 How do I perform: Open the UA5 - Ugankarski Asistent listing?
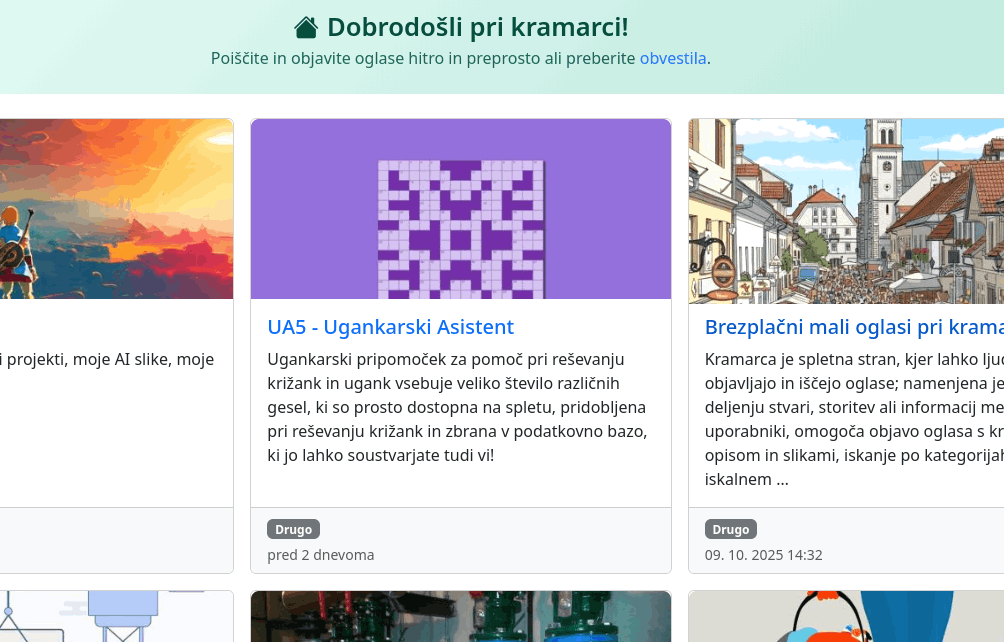390,327
